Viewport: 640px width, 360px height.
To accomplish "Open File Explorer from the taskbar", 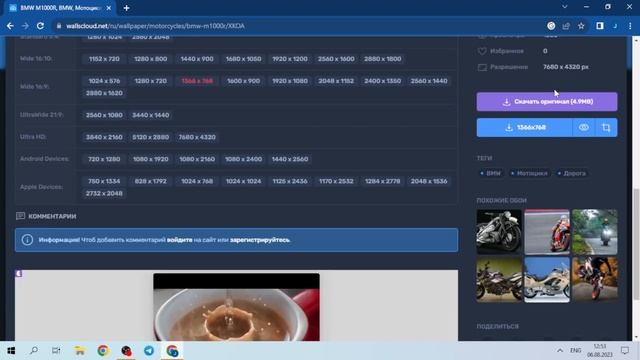I will (x=80, y=351).
